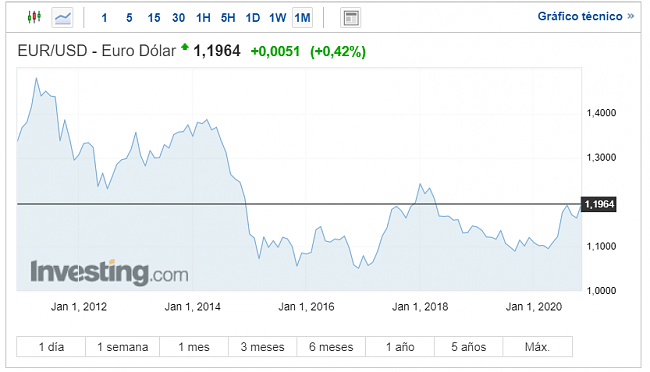Click the current price 1,1964 in header
This screenshot has width=650, height=372.
pos(217,51)
